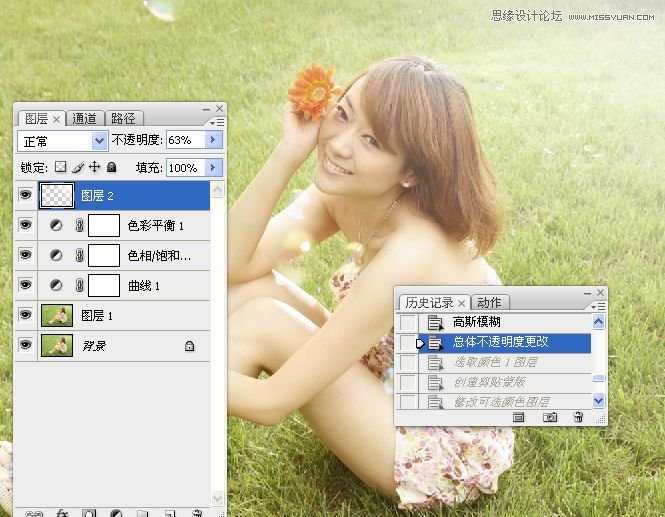
Task: Switch to the 通道 channels tab
Action: 86,118
